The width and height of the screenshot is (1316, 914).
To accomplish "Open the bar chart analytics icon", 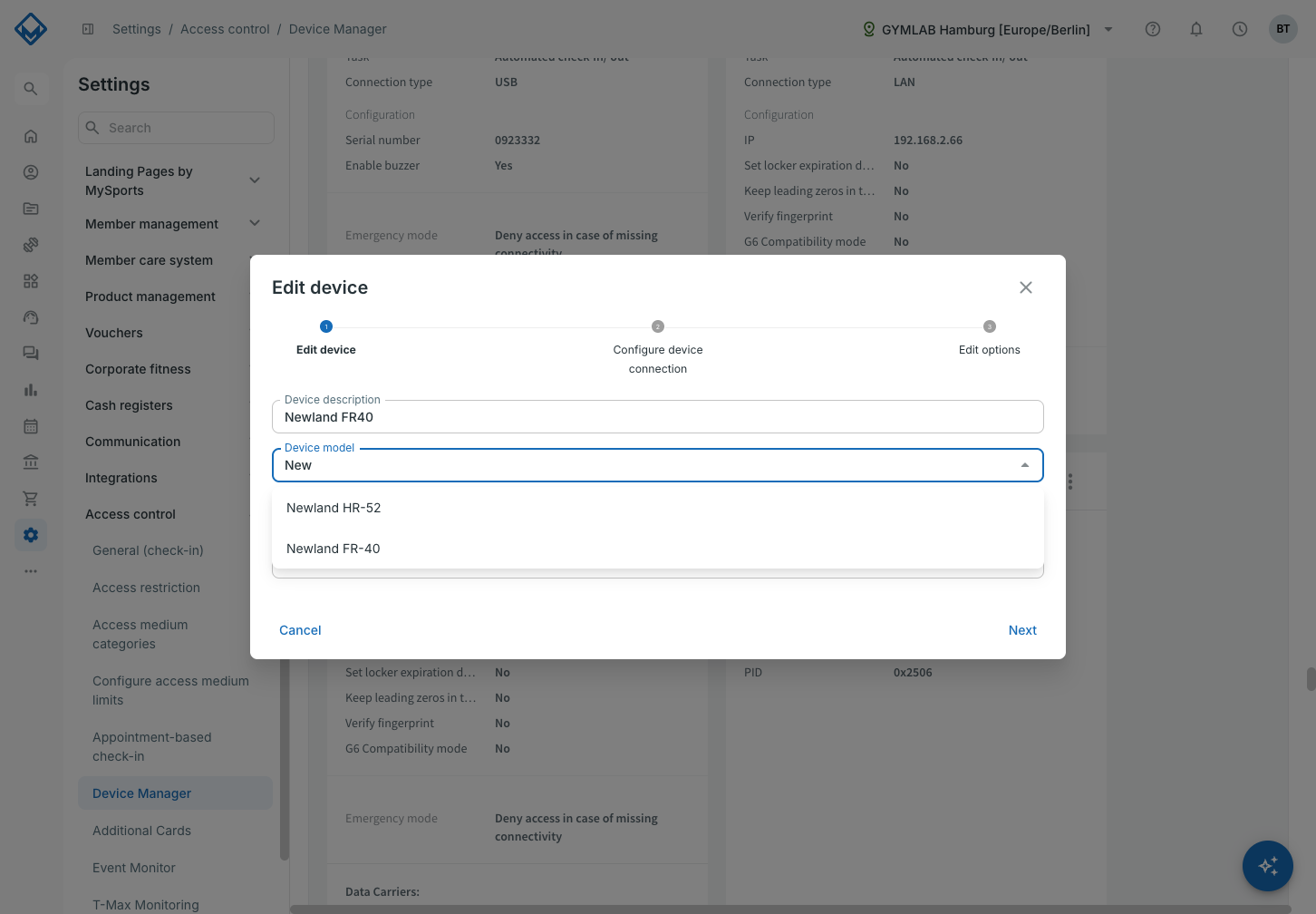I will (x=31, y=390).
